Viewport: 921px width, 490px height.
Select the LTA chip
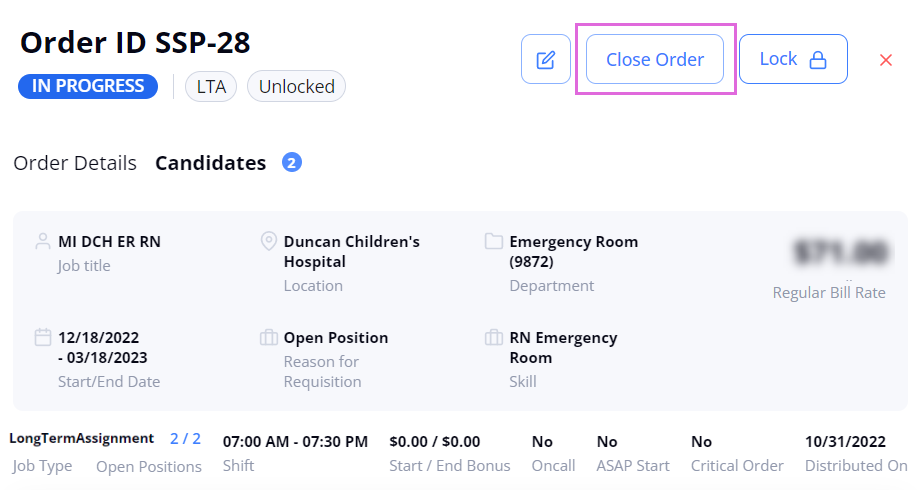pyautogui.click(x=211, y=86)
